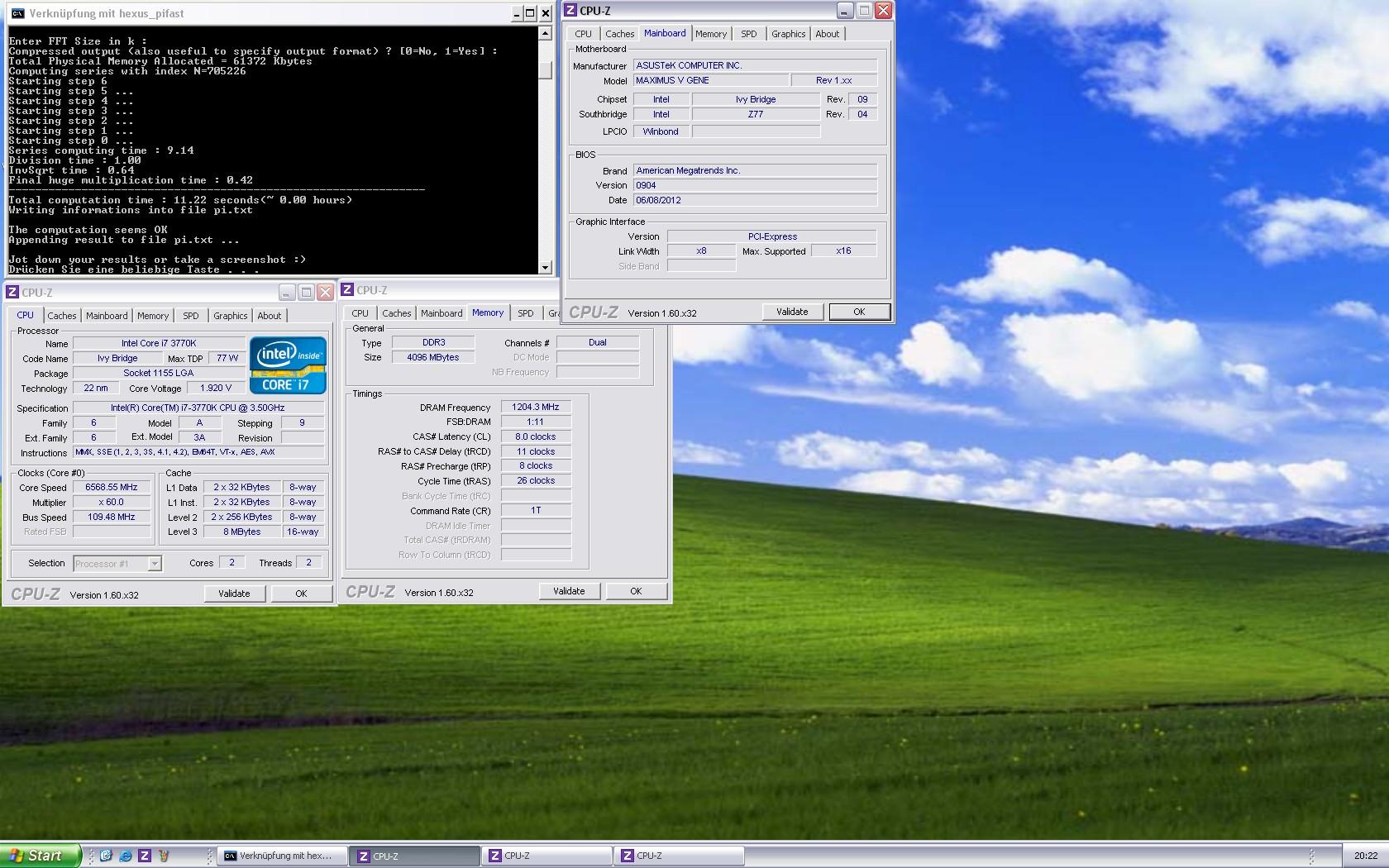Click the CPU-Z icon in Memory window title
The height and width of the screenshot is (868, 1389).
(347, 290)
